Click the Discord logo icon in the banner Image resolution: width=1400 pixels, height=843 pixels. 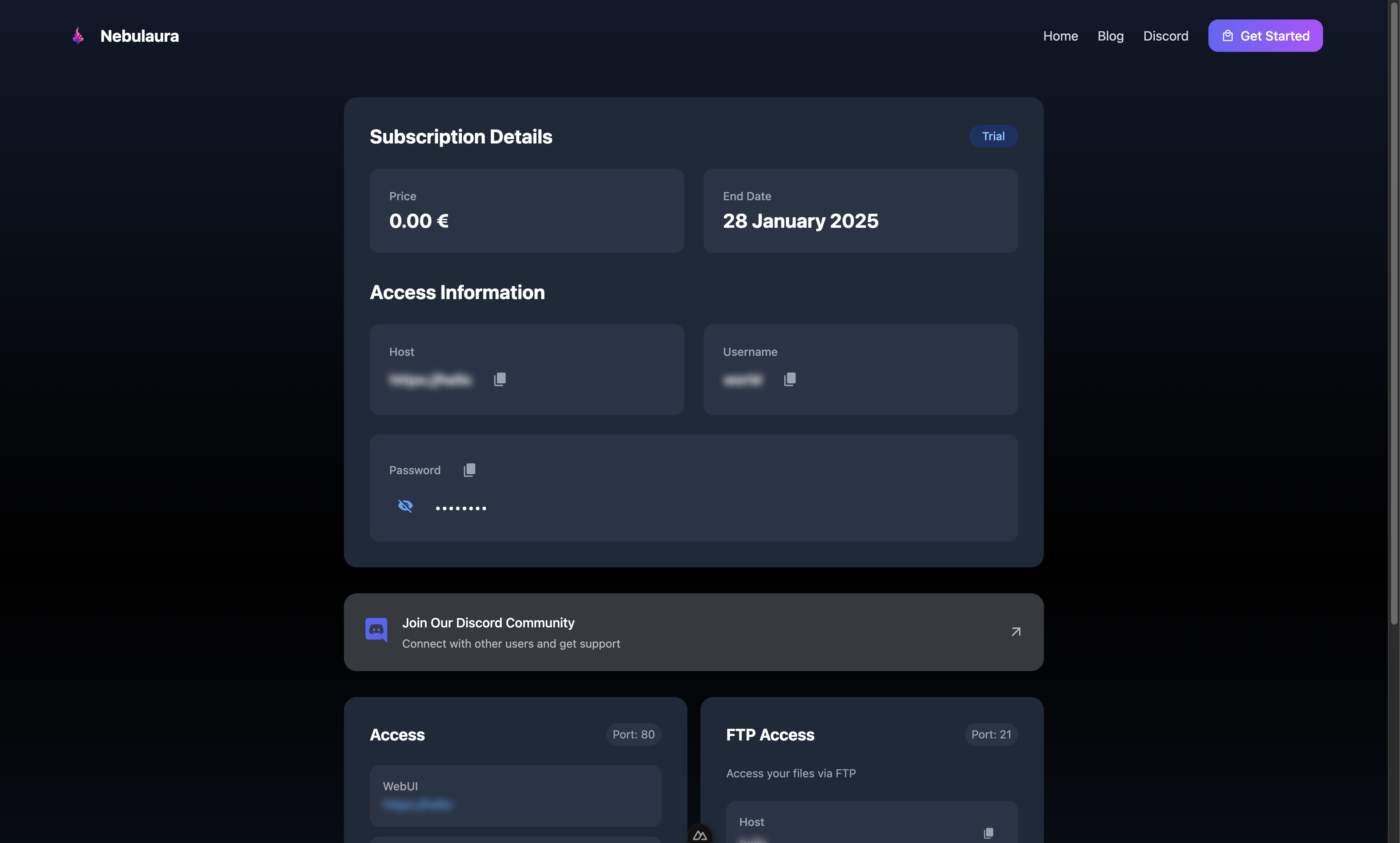pyautogui.click(x=376, y=630)
